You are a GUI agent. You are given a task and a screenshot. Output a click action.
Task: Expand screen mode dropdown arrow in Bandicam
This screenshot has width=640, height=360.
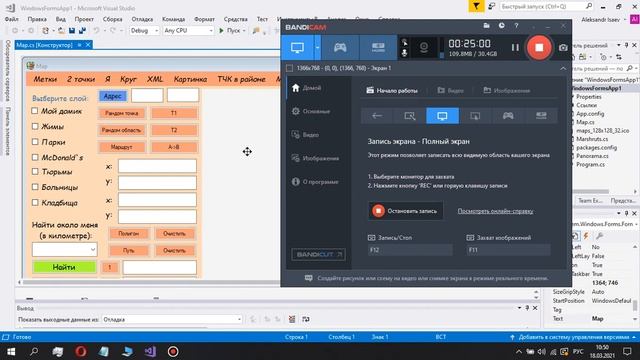click(x=317, y=47)
